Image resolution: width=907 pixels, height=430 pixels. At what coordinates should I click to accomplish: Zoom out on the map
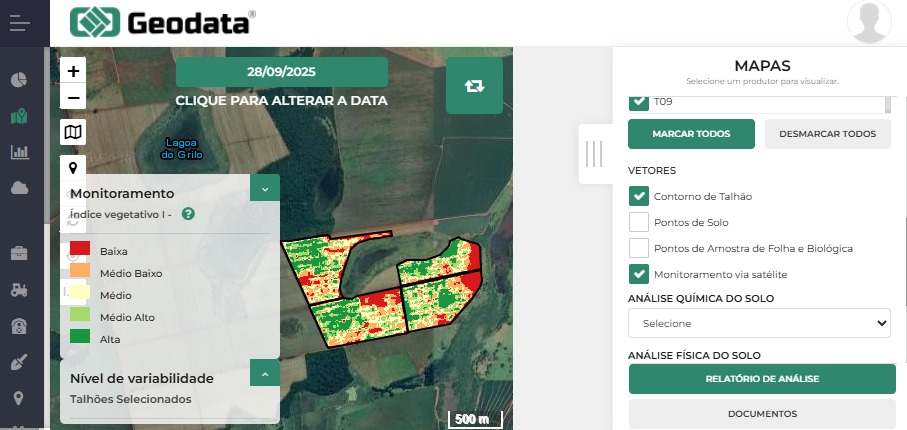pos(73,97)
